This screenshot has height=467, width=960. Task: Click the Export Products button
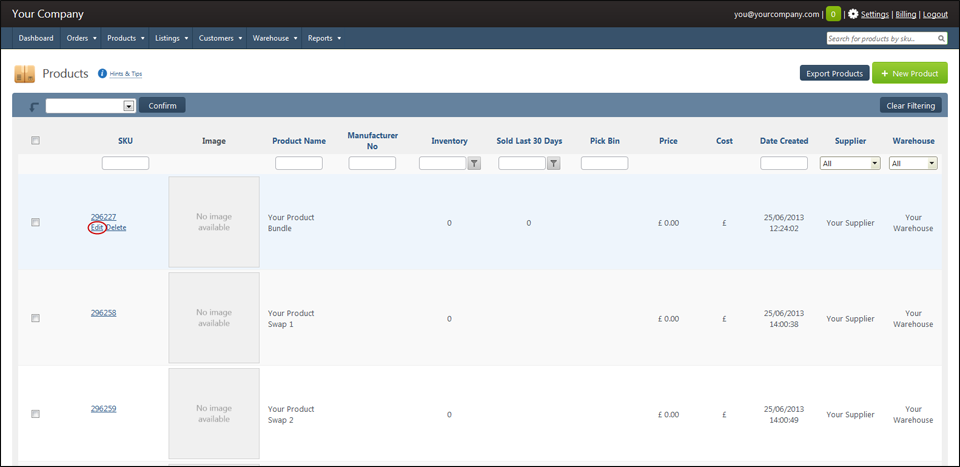coord(834,73)
